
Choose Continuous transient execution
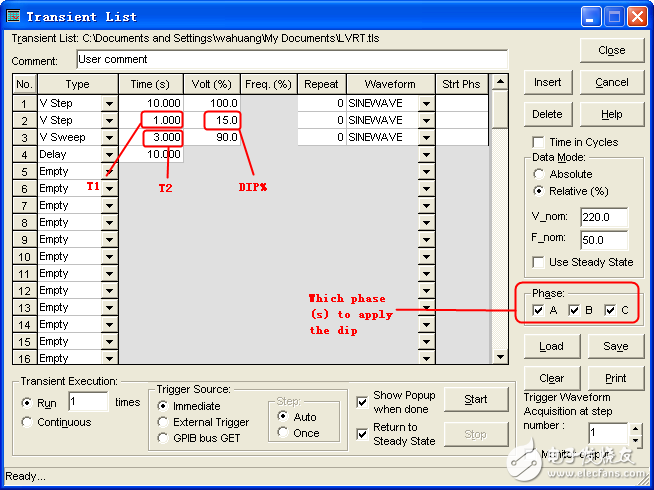[27, 422]
